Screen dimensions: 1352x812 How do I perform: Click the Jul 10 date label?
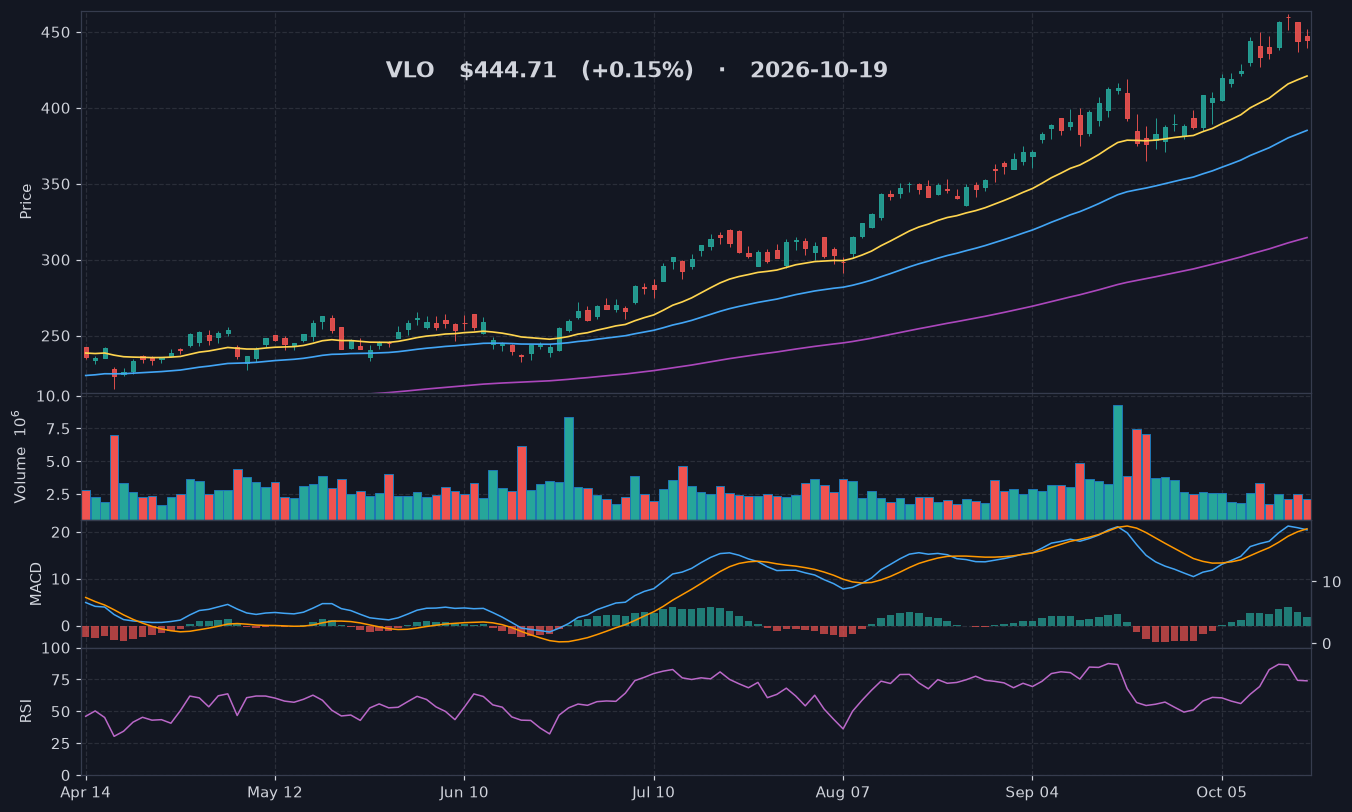click(x=654, y=792)
